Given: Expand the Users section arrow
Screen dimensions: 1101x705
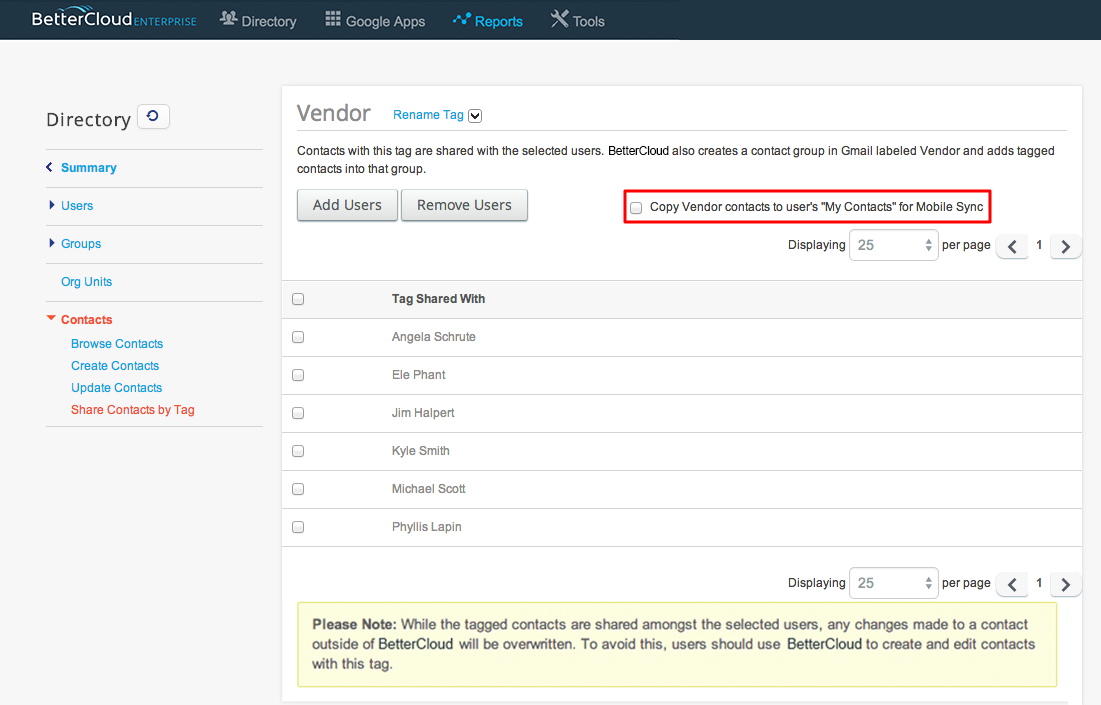Looking at the screenshot, I should (51, 205).
